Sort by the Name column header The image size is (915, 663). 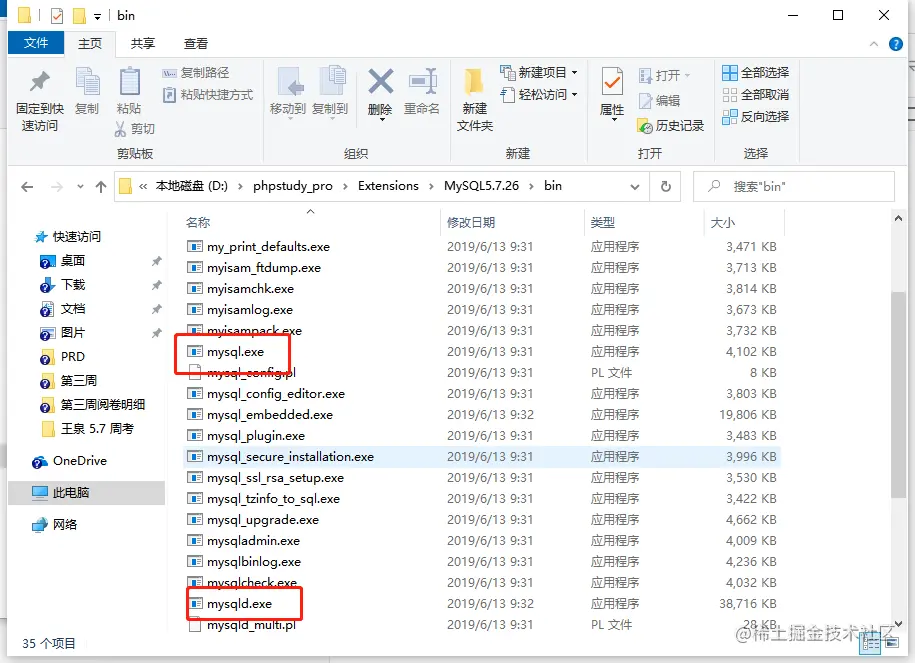pyautogui.click(x=198, y=222)
